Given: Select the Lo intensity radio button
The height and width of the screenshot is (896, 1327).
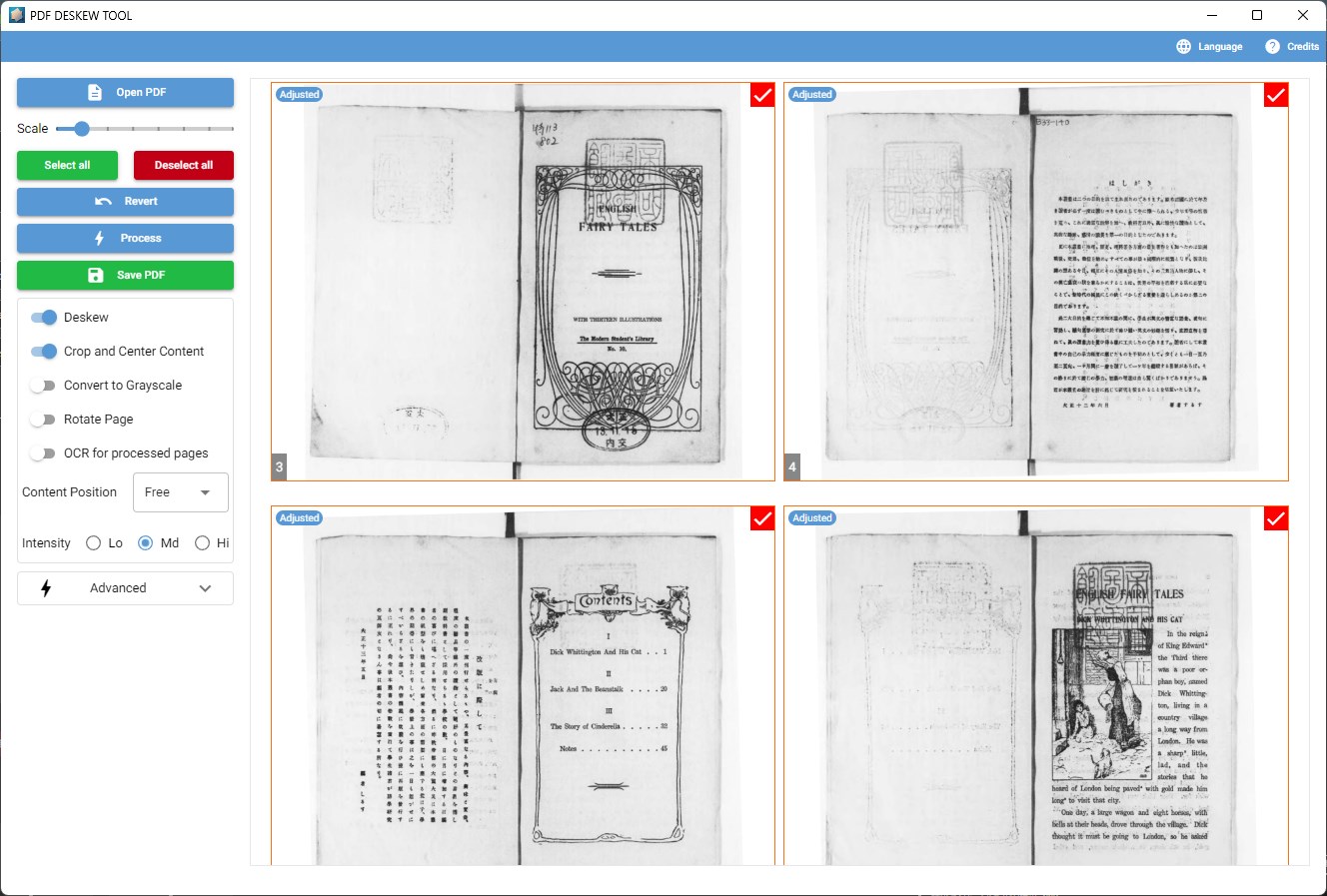Looking at the screenshot, I should 94,543.
